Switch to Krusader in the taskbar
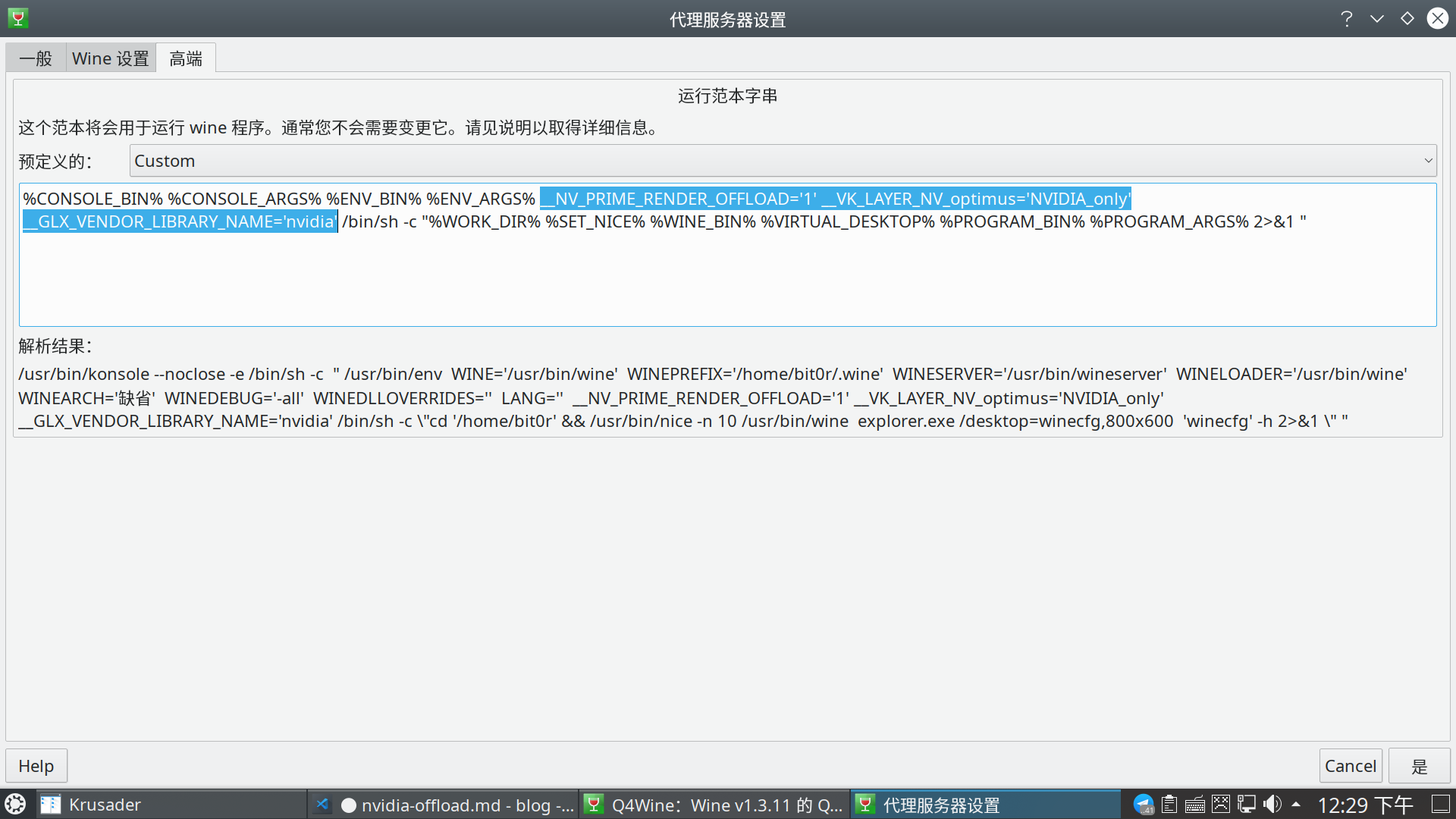The width and height of the screenshot is (1456, 819). tap(171, 805)
